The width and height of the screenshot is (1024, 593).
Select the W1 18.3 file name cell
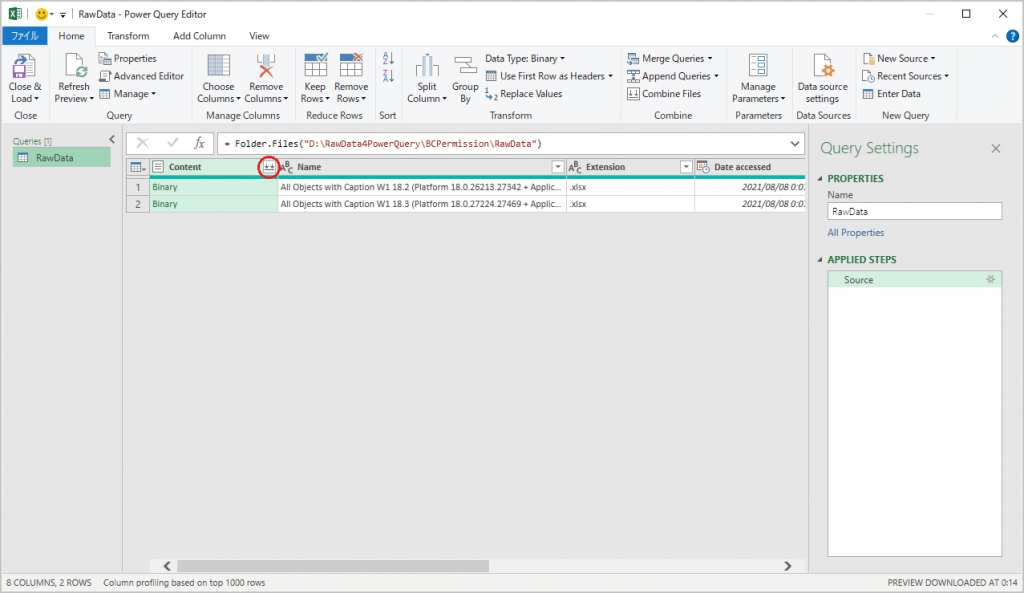click(x=422, y=204)
